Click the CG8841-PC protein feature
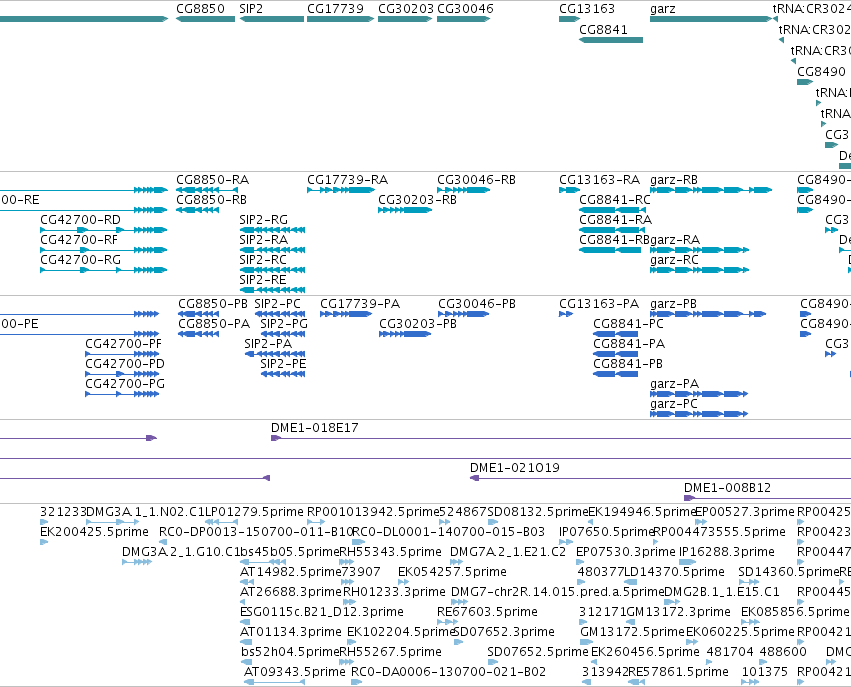This screenshot has height=687, width=851. point(615,334)
